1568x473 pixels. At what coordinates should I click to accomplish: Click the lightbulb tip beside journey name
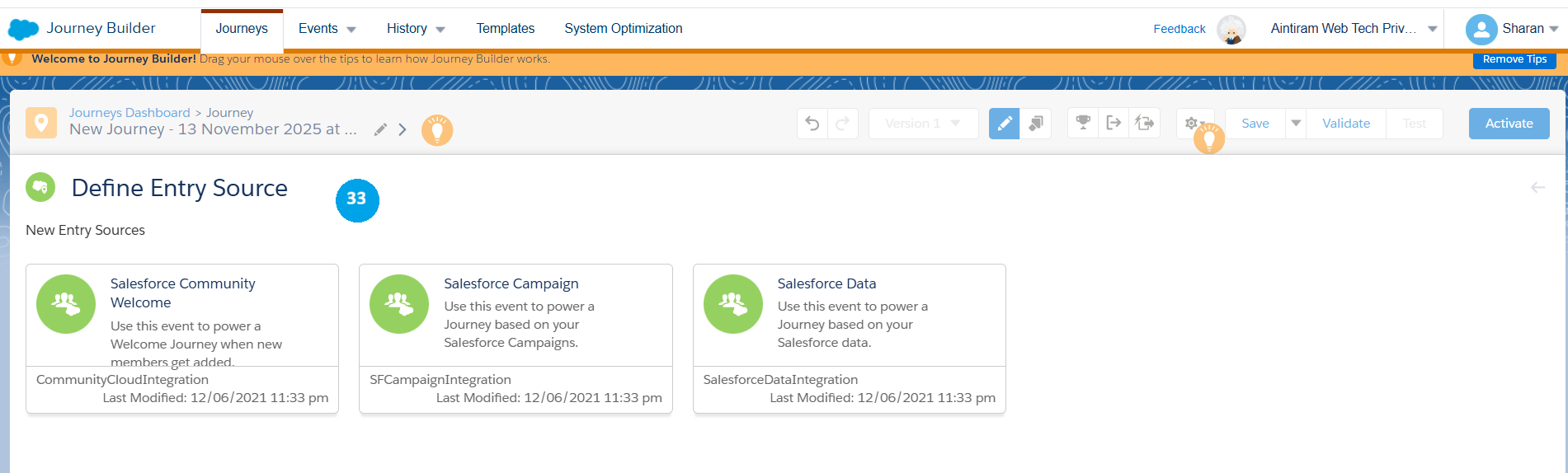[437, 130]
